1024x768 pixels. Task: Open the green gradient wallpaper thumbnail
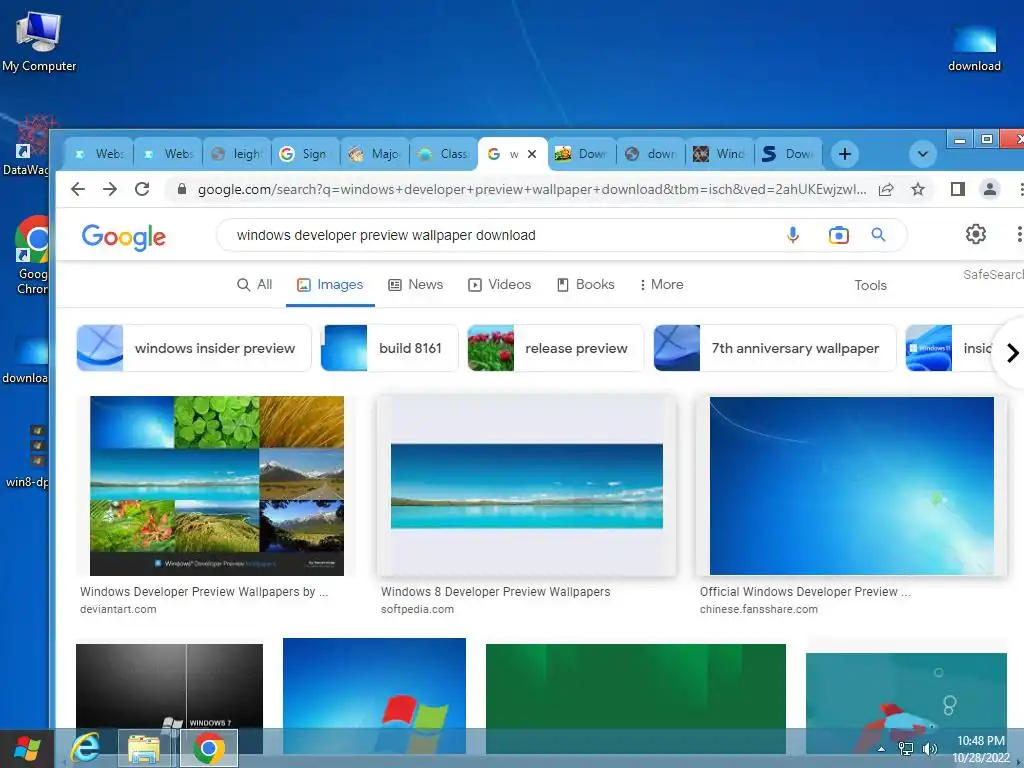point(635,686)
